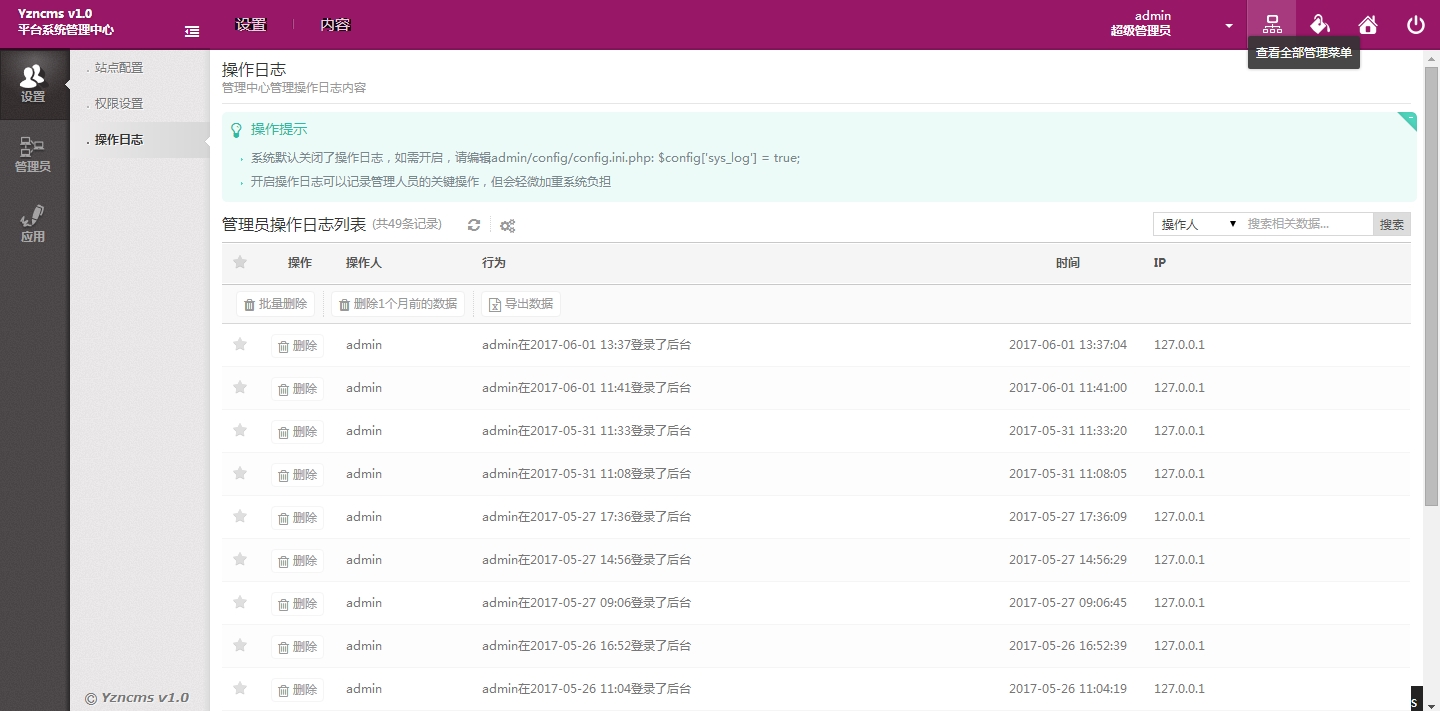Open the 操作人 search field dropdown

click(x=1198, y=225)
